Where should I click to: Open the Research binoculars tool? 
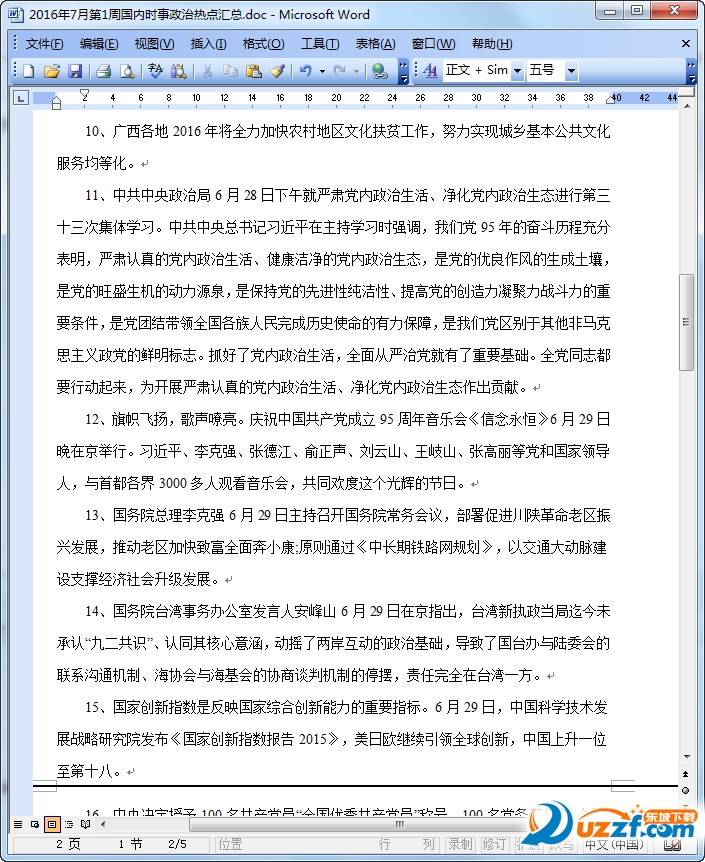(178, 71)
